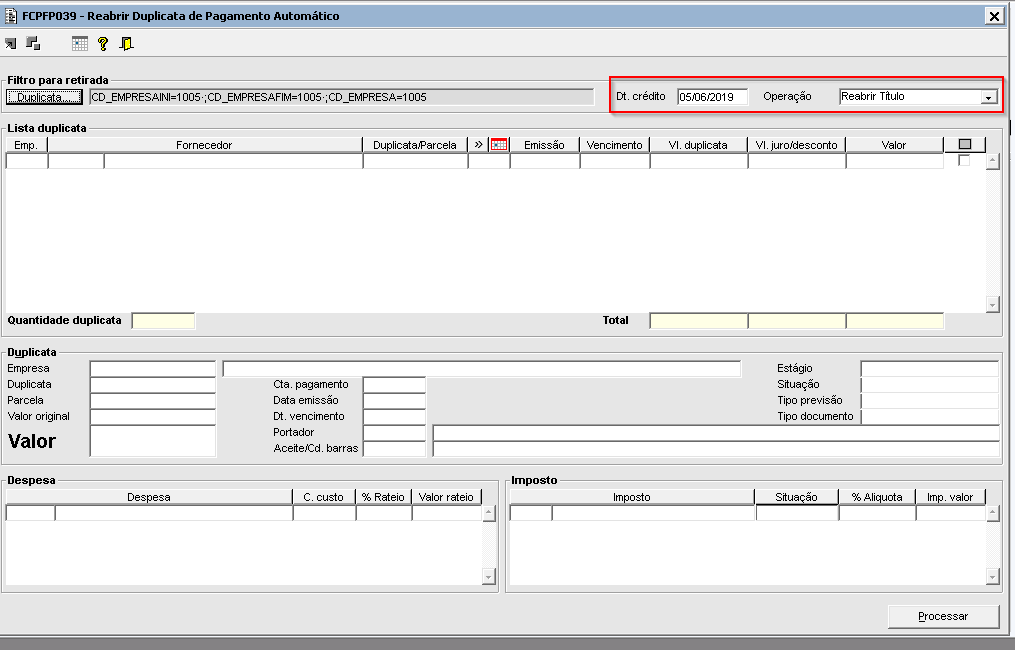Click the » column header button
The width and height of the screenshot is (1015, 650).
point(478,145)
